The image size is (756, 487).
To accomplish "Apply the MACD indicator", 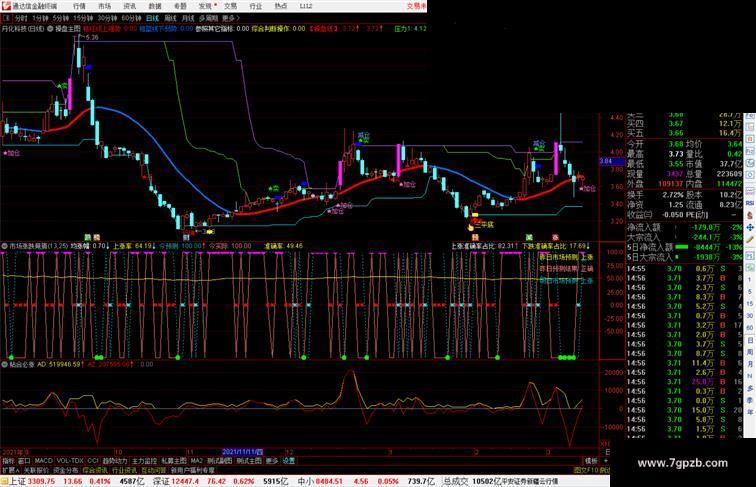I will [43, 461].
